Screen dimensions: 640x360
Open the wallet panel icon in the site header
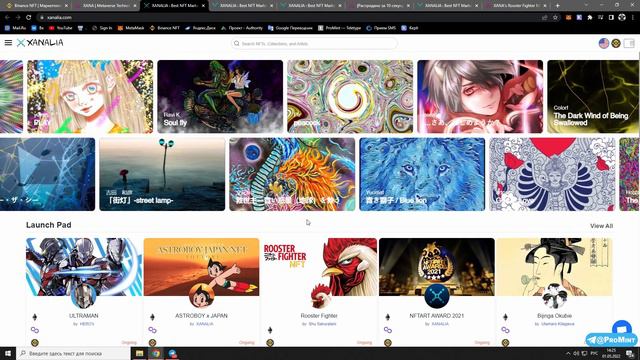629,43
